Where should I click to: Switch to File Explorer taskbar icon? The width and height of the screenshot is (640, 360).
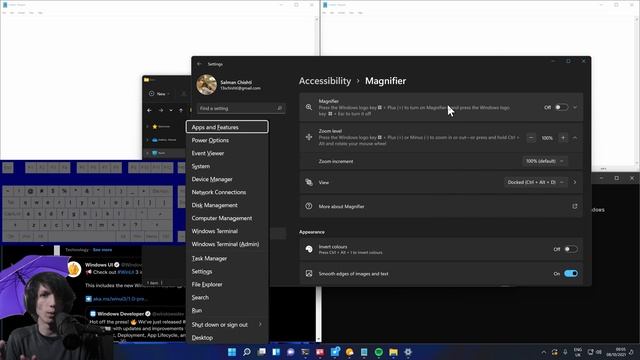pyautogui.click(x=393, y=352)
